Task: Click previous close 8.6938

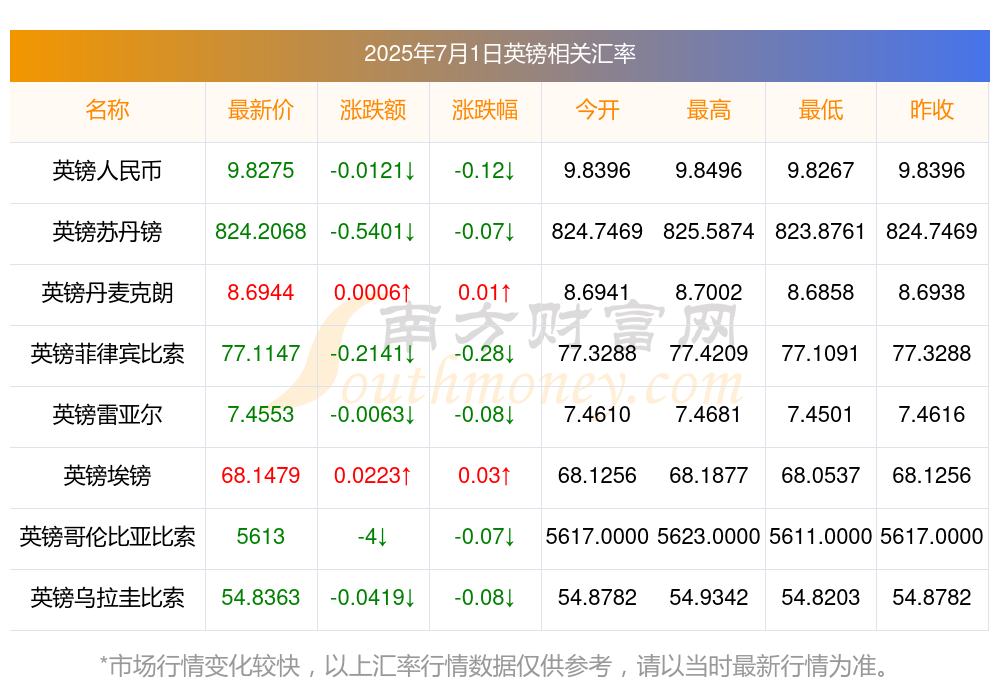Action: coord(932,293)
